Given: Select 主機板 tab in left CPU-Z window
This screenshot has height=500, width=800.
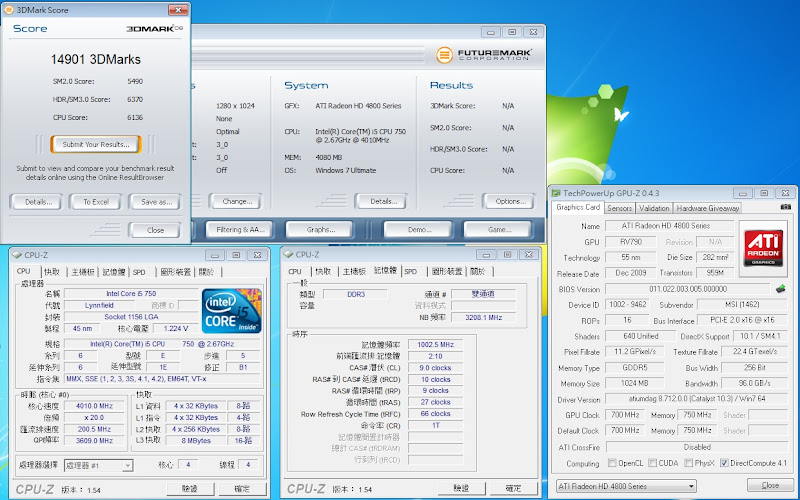Looking at the screenshot, I should point(83,272).
